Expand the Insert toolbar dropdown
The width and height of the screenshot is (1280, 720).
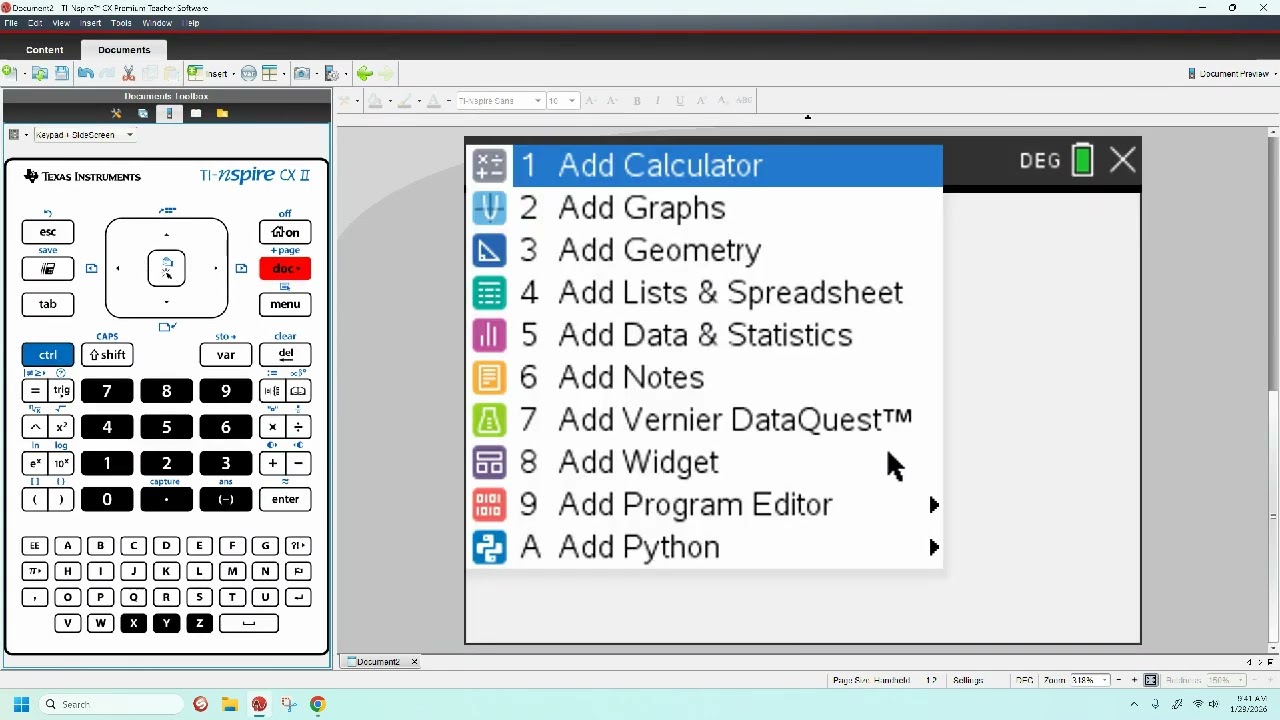234,73
